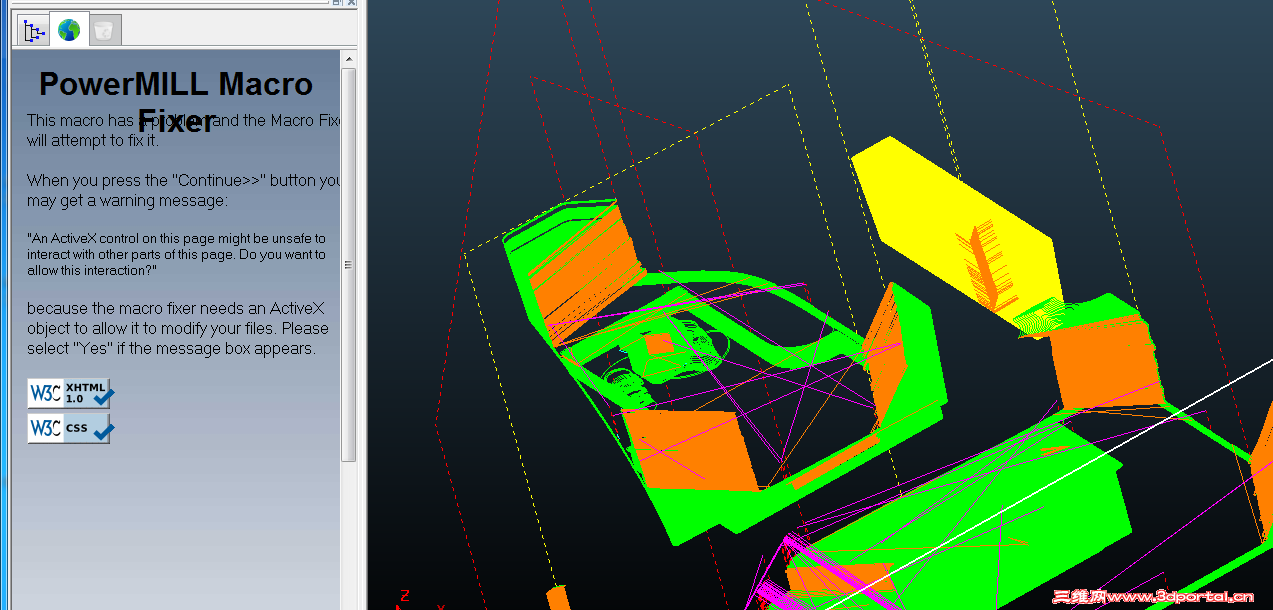The height and width of the screenshot is (610, 1273).
Task: Open the recycle bin tab
Action: [x=104, y=30]
